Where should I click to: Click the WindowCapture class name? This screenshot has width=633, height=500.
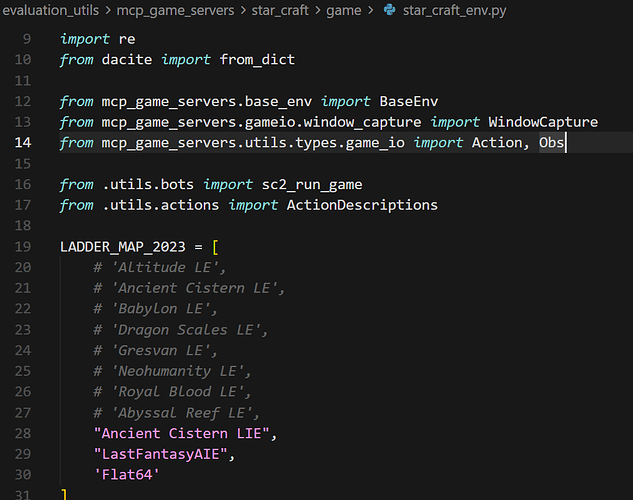(x=543, y=122)
